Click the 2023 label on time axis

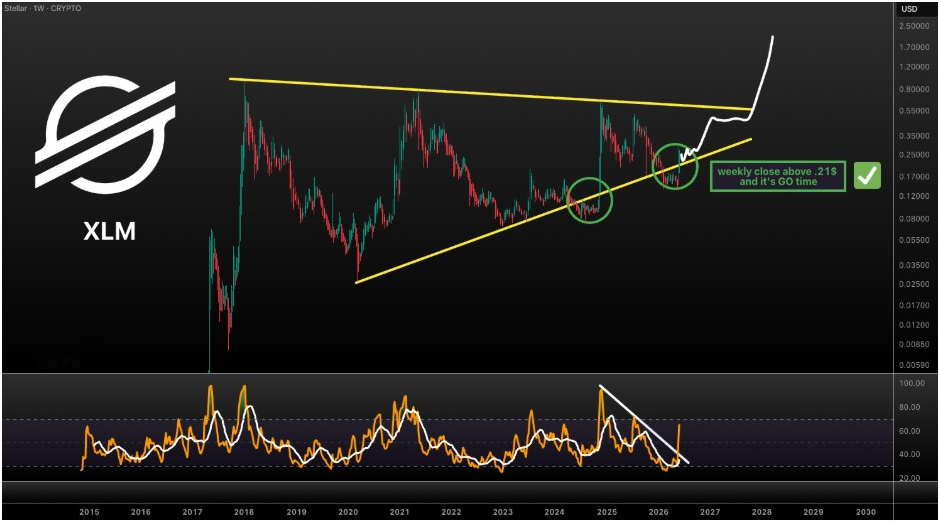(x=503, y=512)
